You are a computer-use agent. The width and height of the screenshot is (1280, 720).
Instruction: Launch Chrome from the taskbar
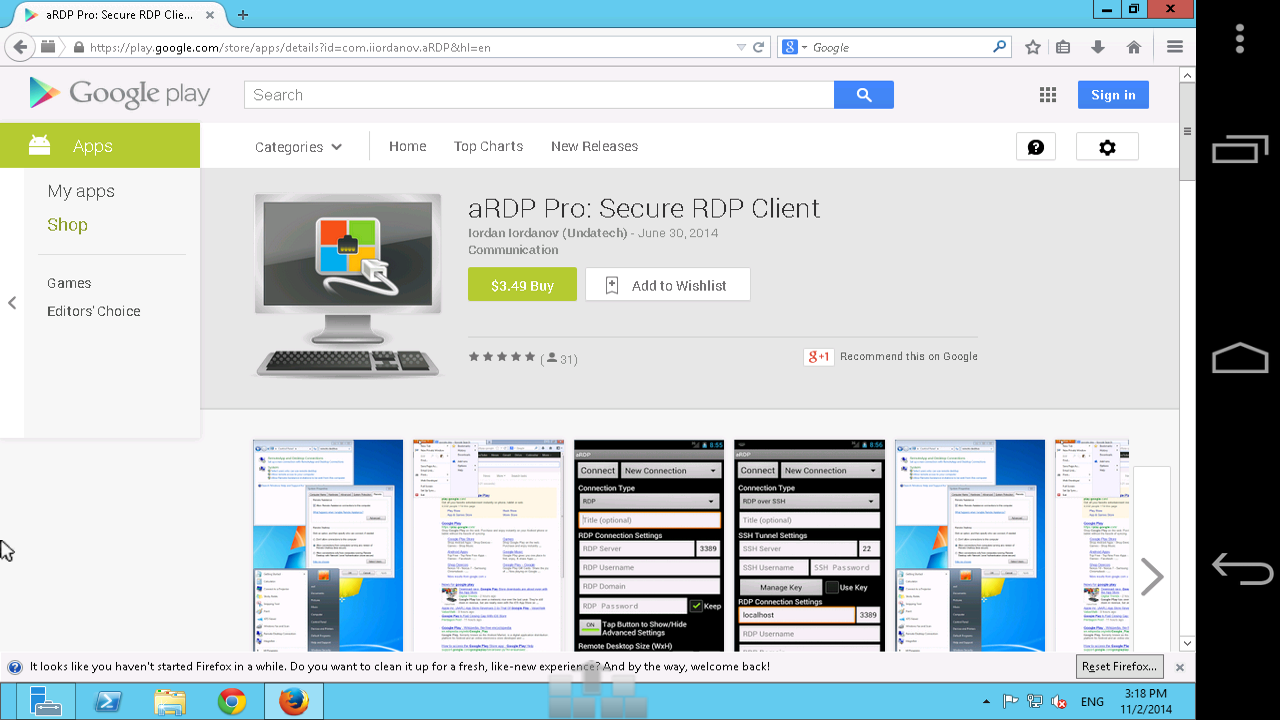click(232, 701)
